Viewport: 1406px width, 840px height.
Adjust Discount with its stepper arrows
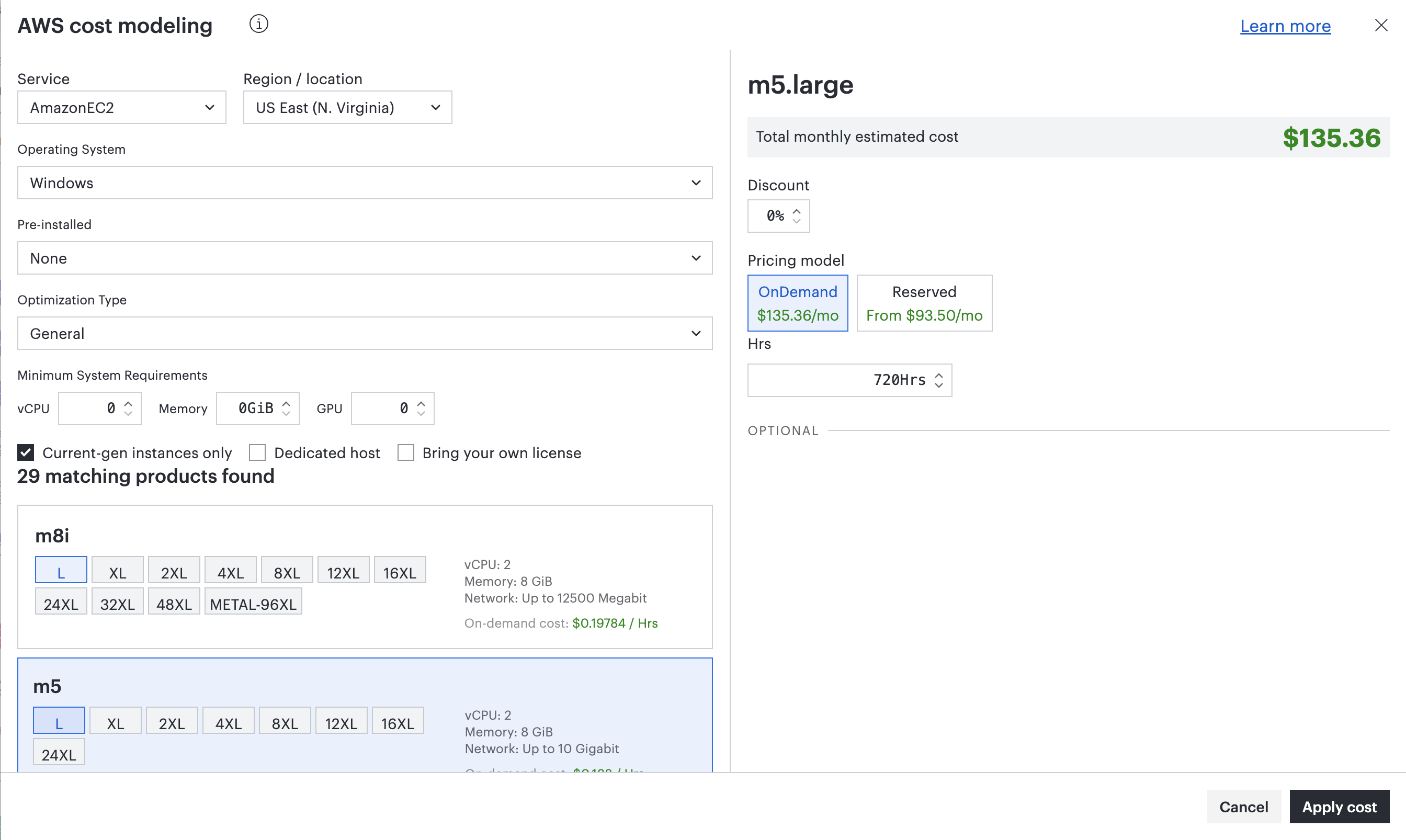797,216
